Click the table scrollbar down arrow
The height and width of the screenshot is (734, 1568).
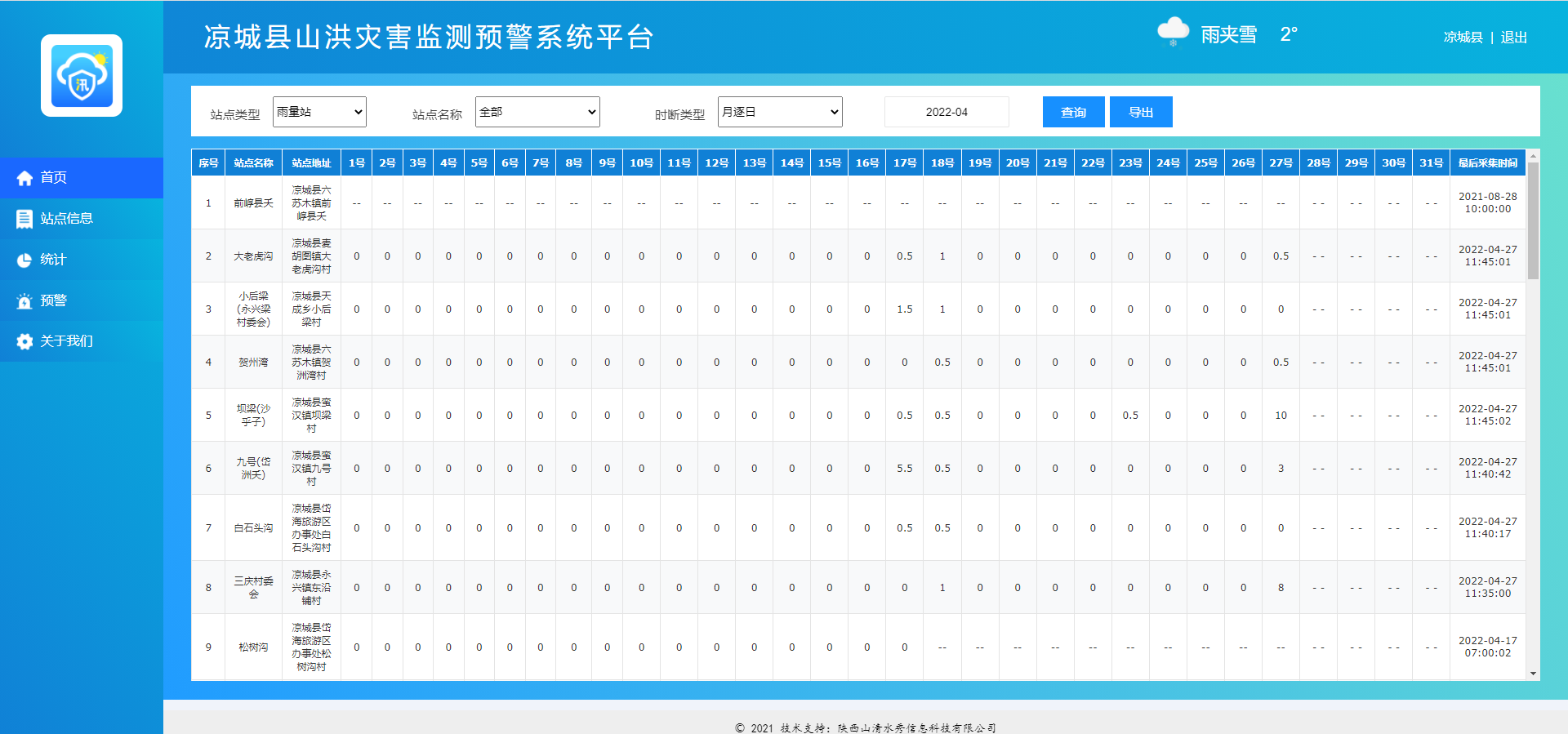pos(1533,674)
